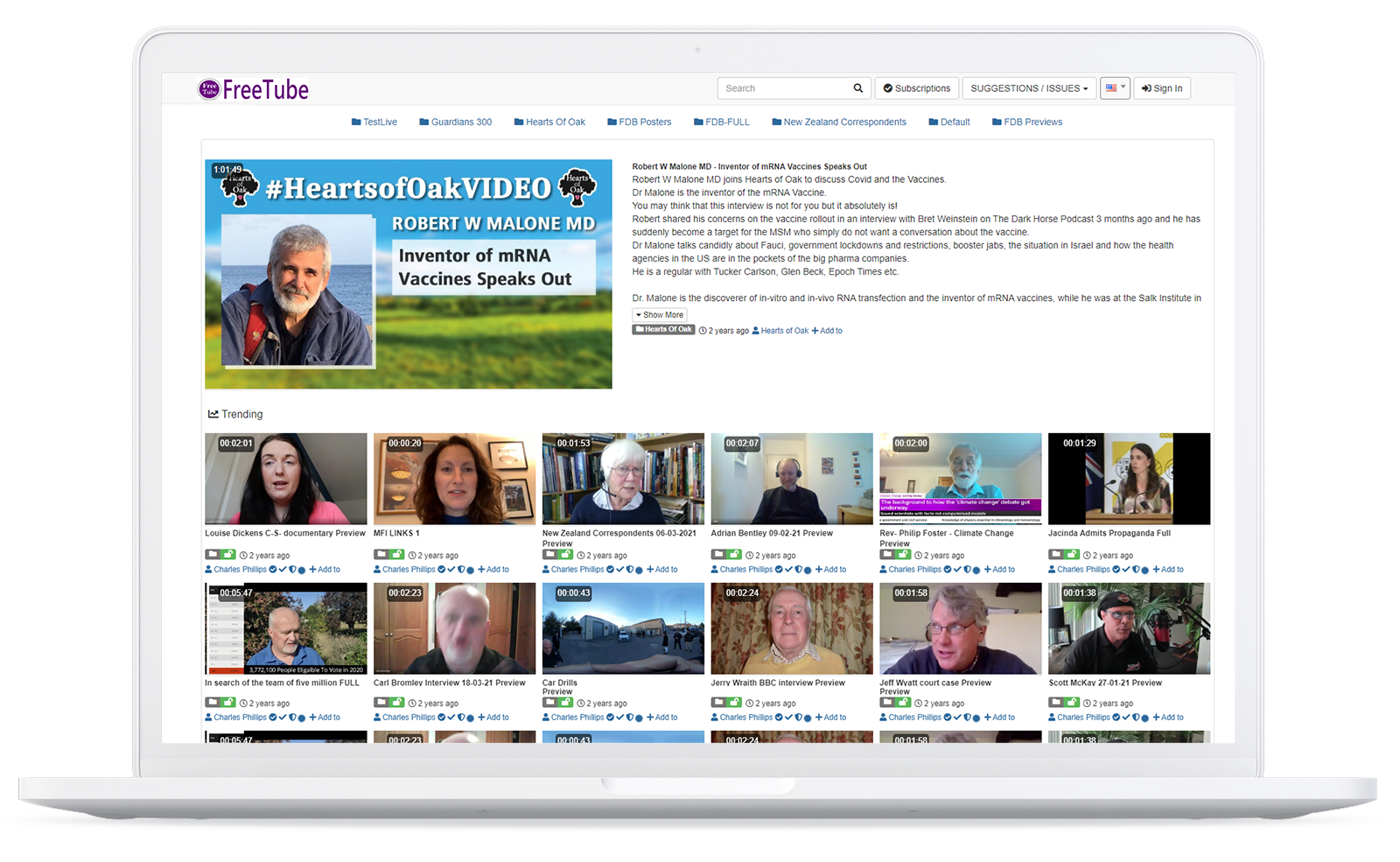Open the SUGGESTIONS / ISSUES dropdown
The image size is (1400, 862).
[x=1029, y=88]
